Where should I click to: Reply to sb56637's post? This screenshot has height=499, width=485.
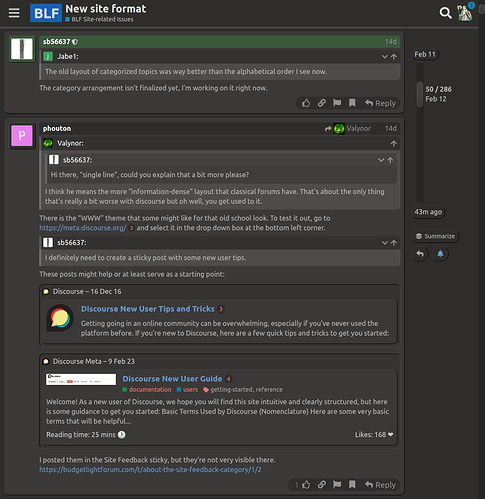(380, 103)
